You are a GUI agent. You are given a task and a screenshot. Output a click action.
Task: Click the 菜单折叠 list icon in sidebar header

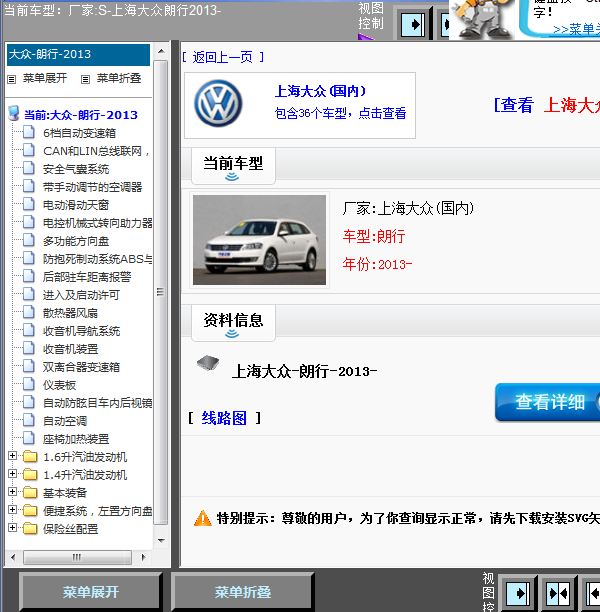[x=85, y=79]
